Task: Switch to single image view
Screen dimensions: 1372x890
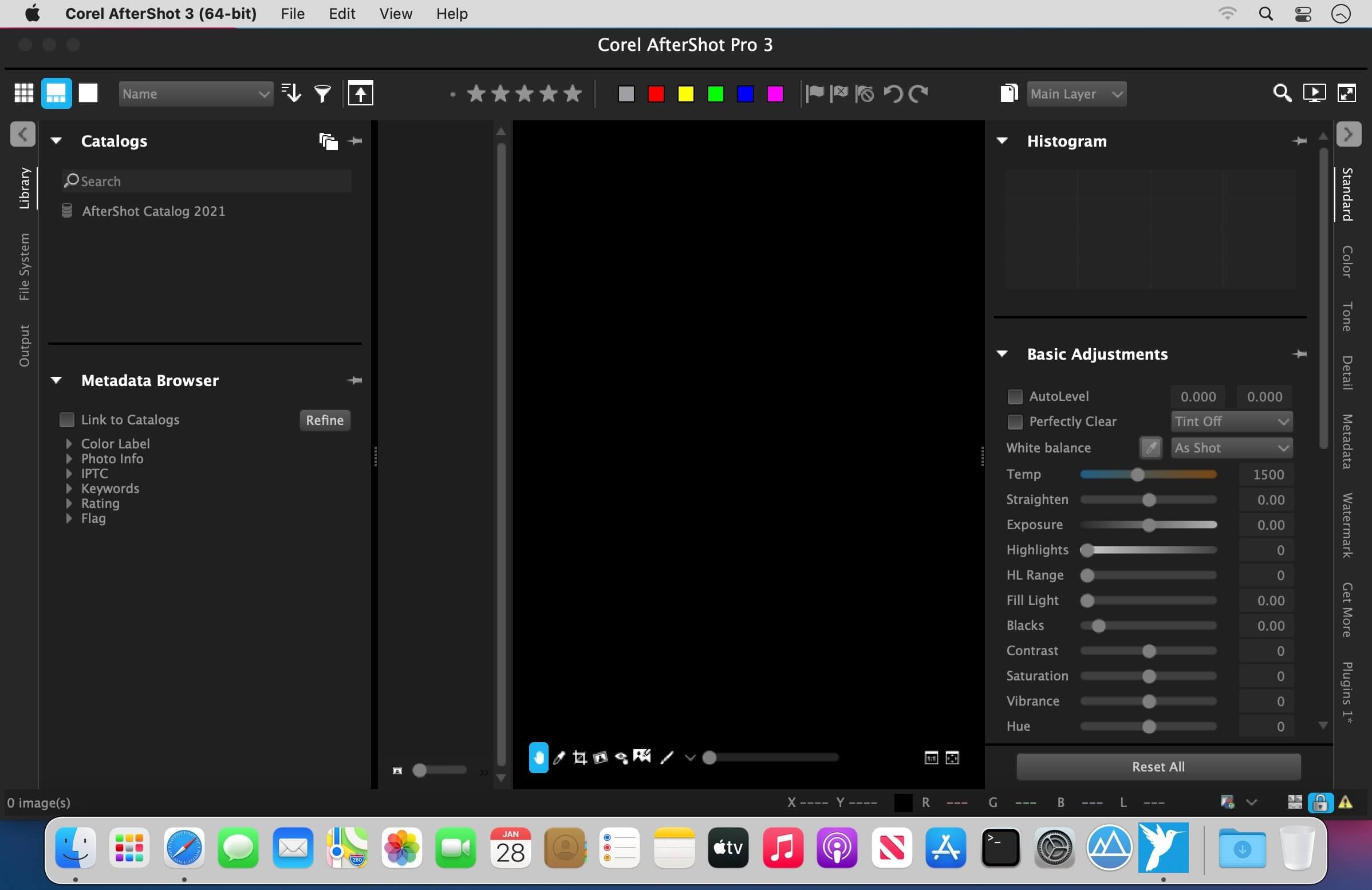Action: (88, 93)
